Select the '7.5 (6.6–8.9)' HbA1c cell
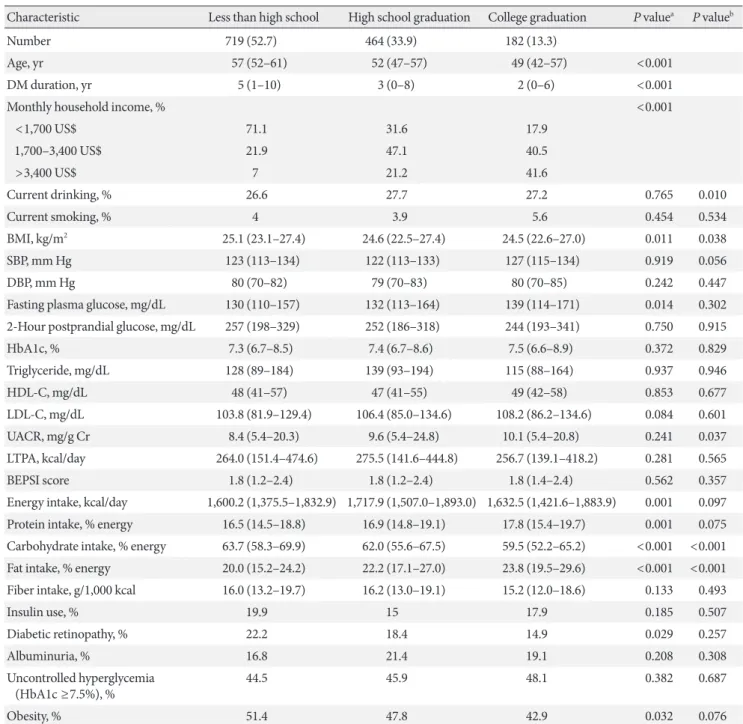The width and height of the screenshot is (743, 724). click(x=540, y=349)
